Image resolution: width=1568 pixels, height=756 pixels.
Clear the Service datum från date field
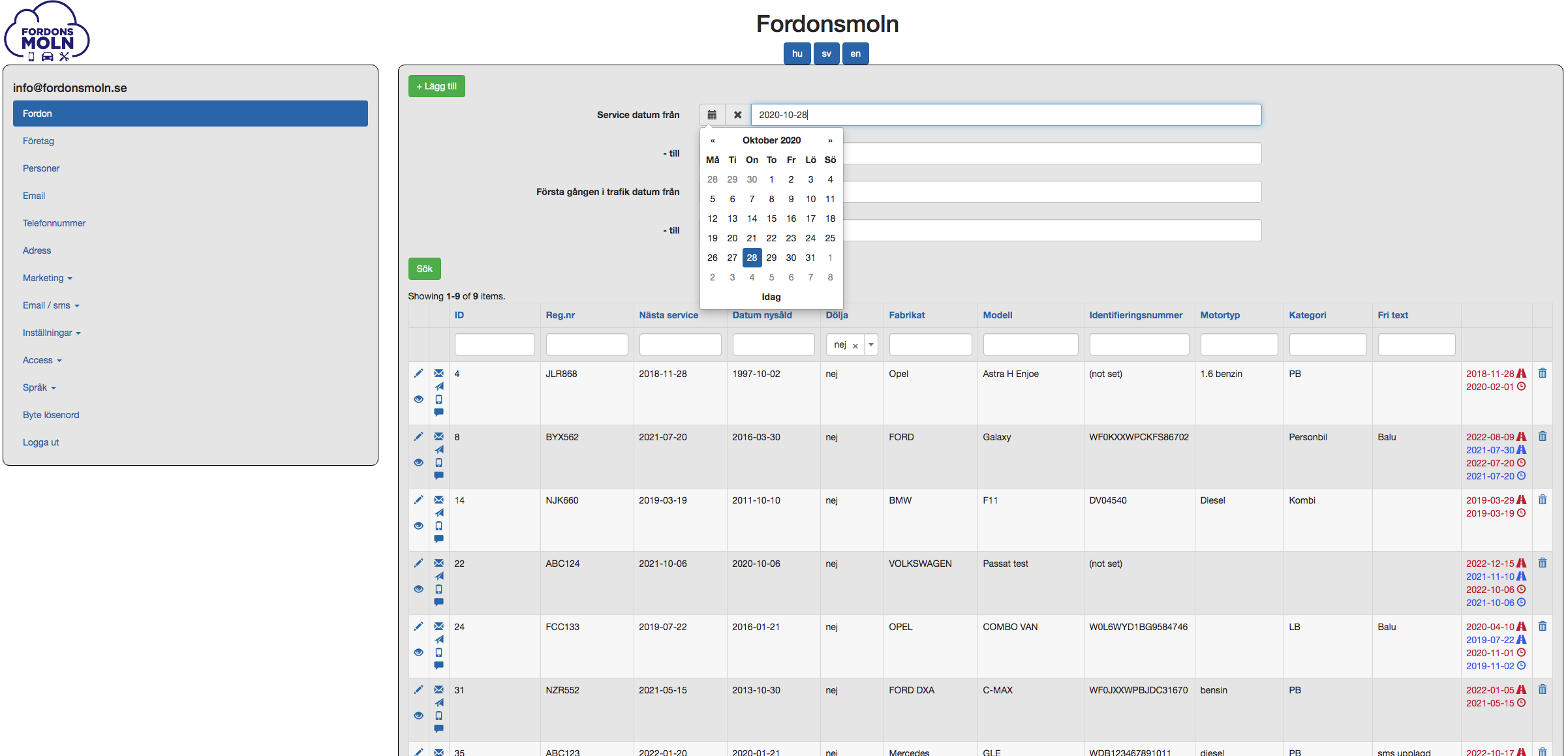[x=737, y=115]
